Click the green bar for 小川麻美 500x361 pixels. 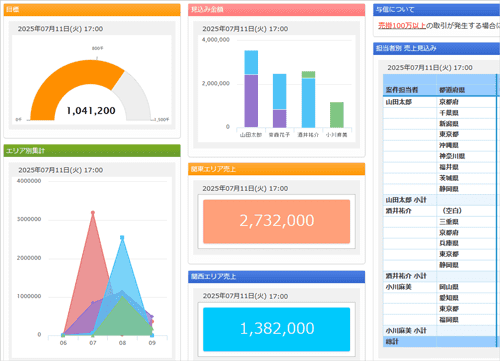pos(337,115)
